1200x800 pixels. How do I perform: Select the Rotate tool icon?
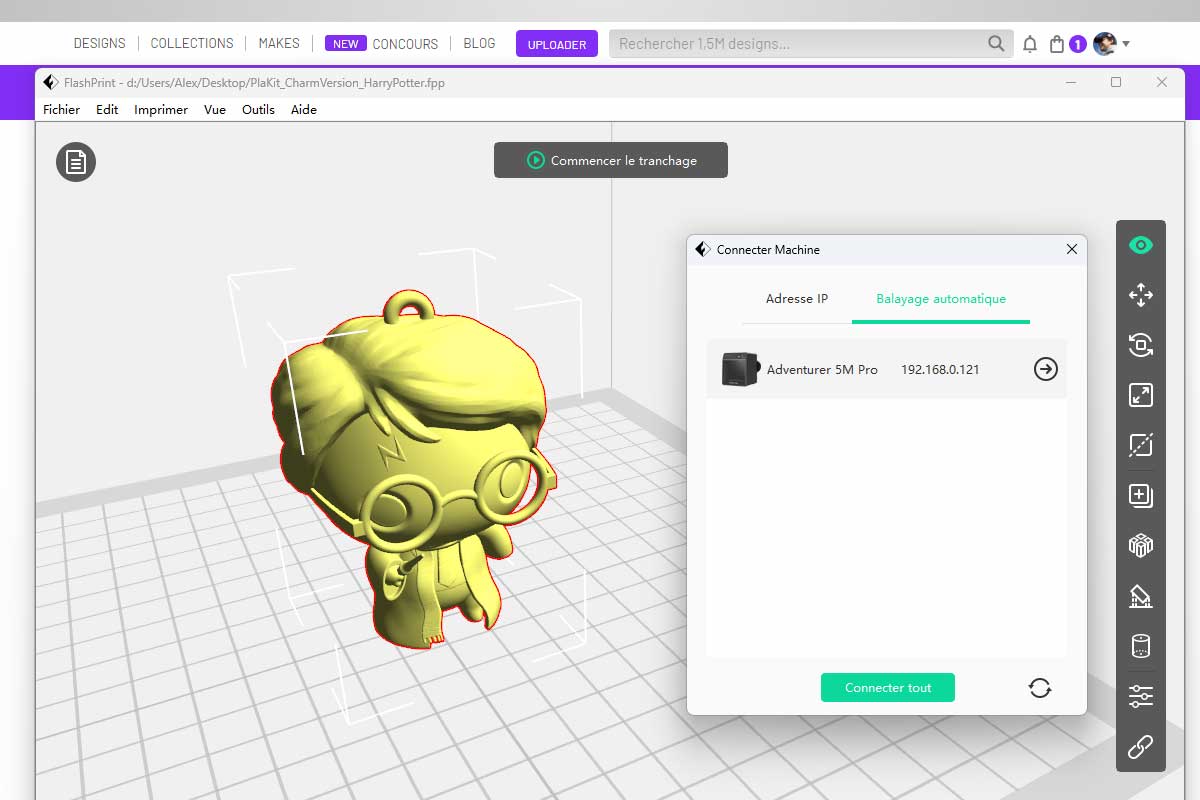pyautogui.click(x=1140, y=345)
